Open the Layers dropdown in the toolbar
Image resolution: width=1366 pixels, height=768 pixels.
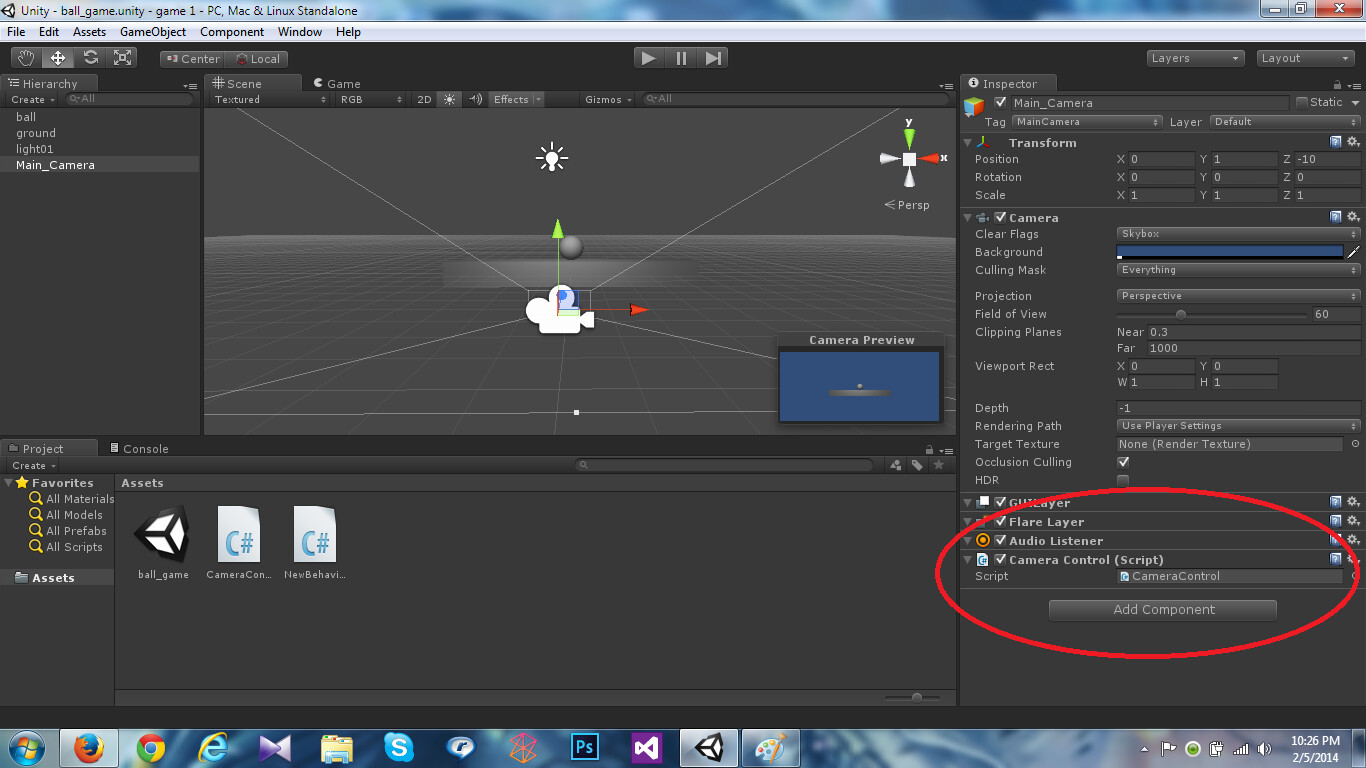[x=1195, y=57]
